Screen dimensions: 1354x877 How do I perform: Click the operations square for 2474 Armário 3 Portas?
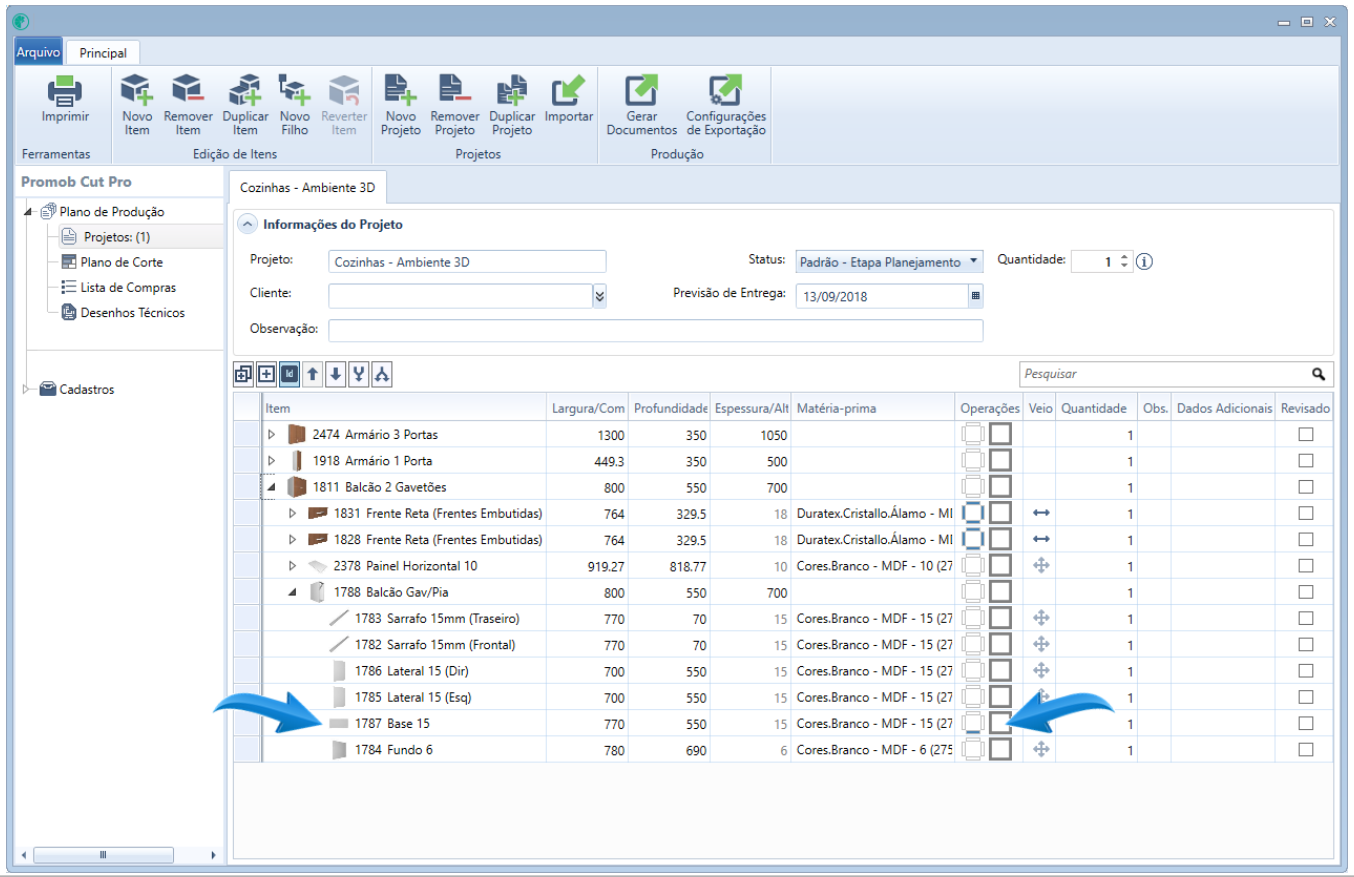point(1000,434)
